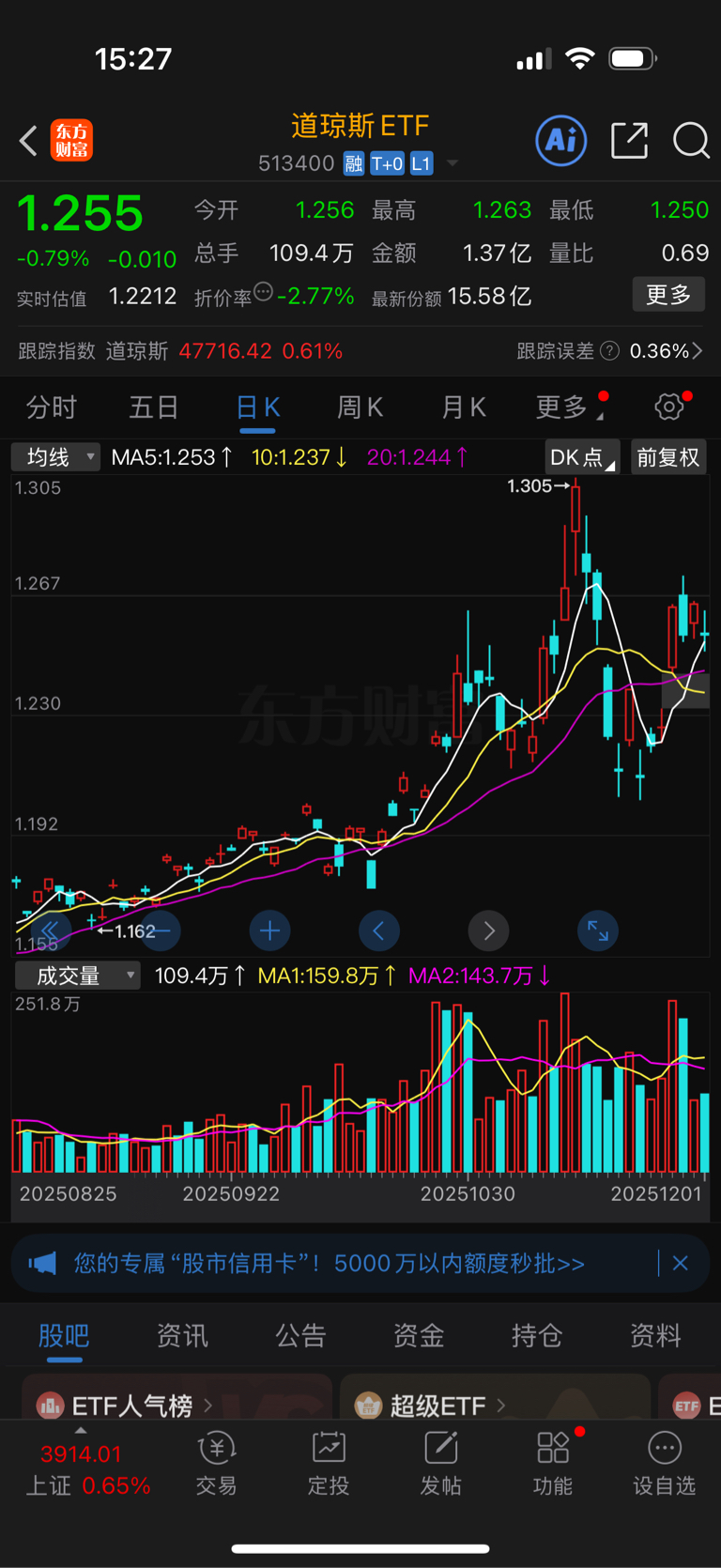Open the 成交量 indicator dropdown
The width and height of the screenshot is (721, 1568).
tap(77, 976)
